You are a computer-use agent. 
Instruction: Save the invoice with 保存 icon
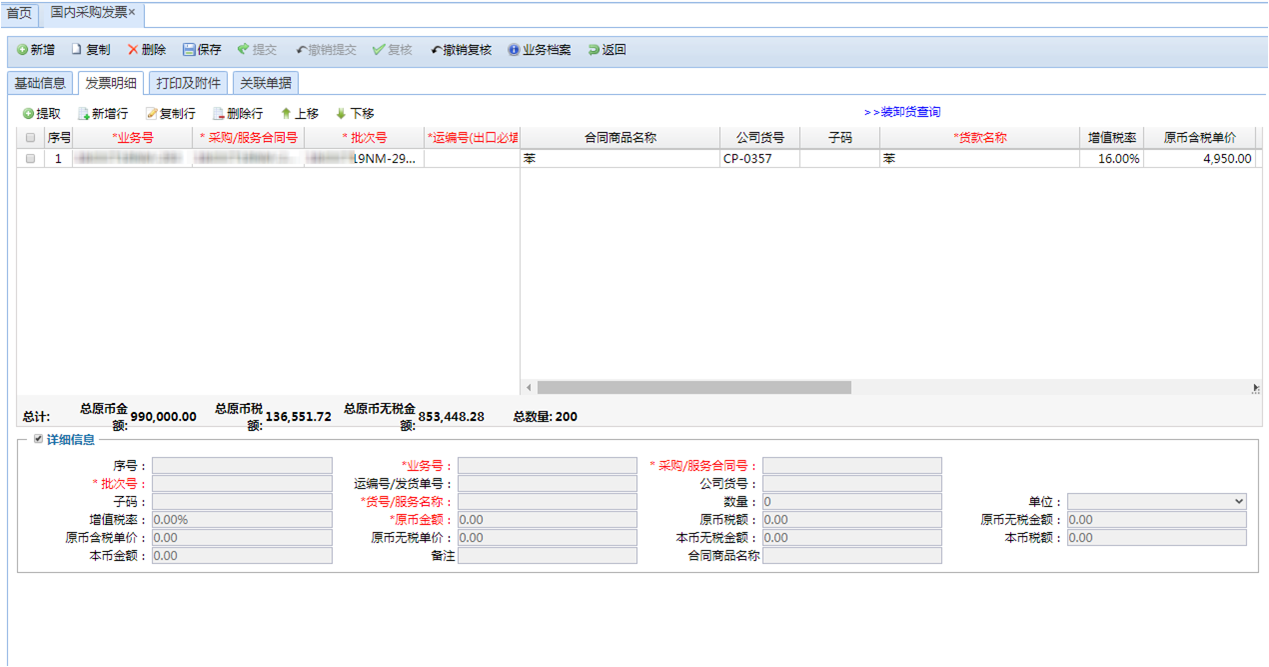[x=189, y=50]
